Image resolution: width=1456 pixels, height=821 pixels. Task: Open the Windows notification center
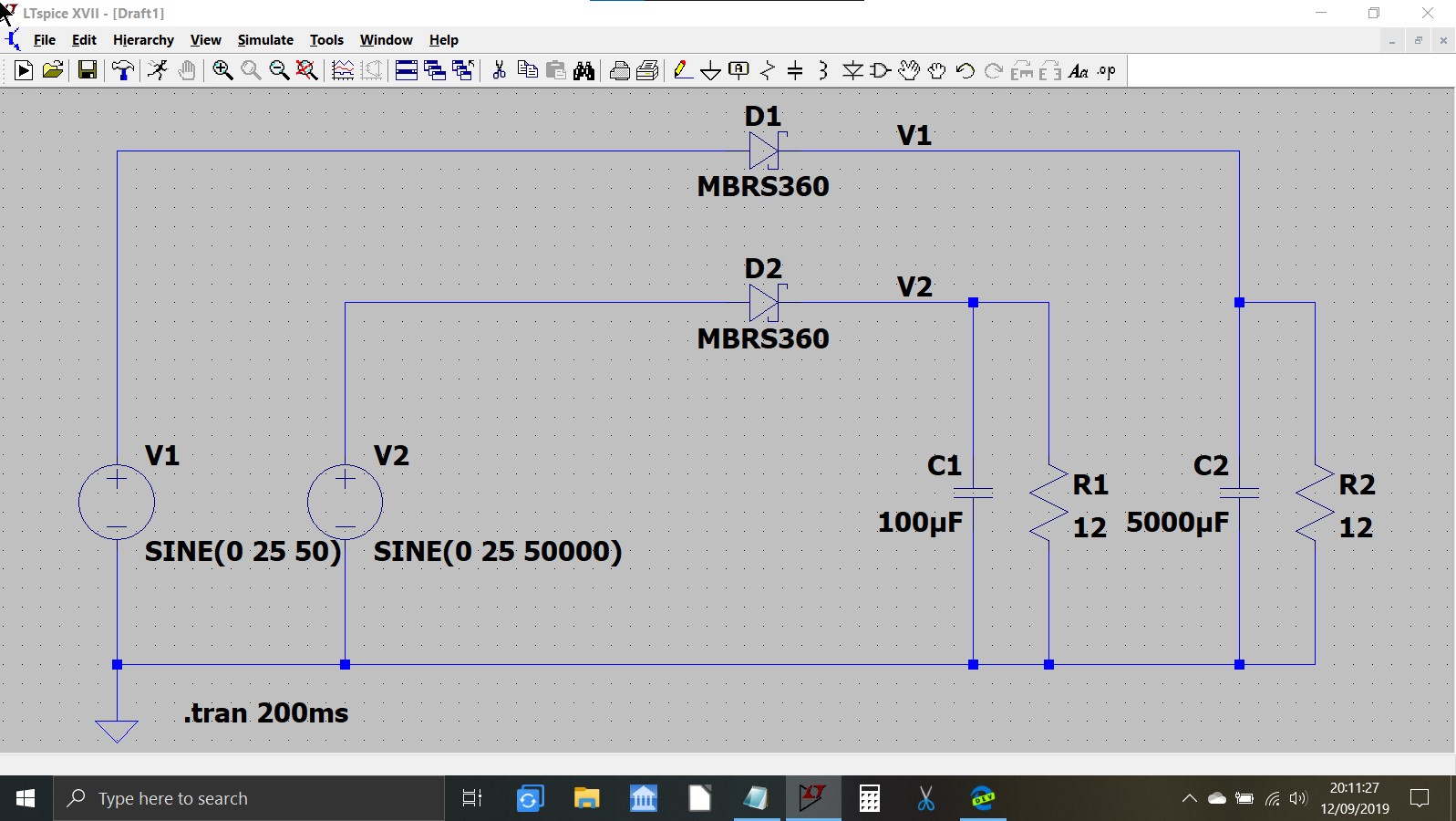1420,799
